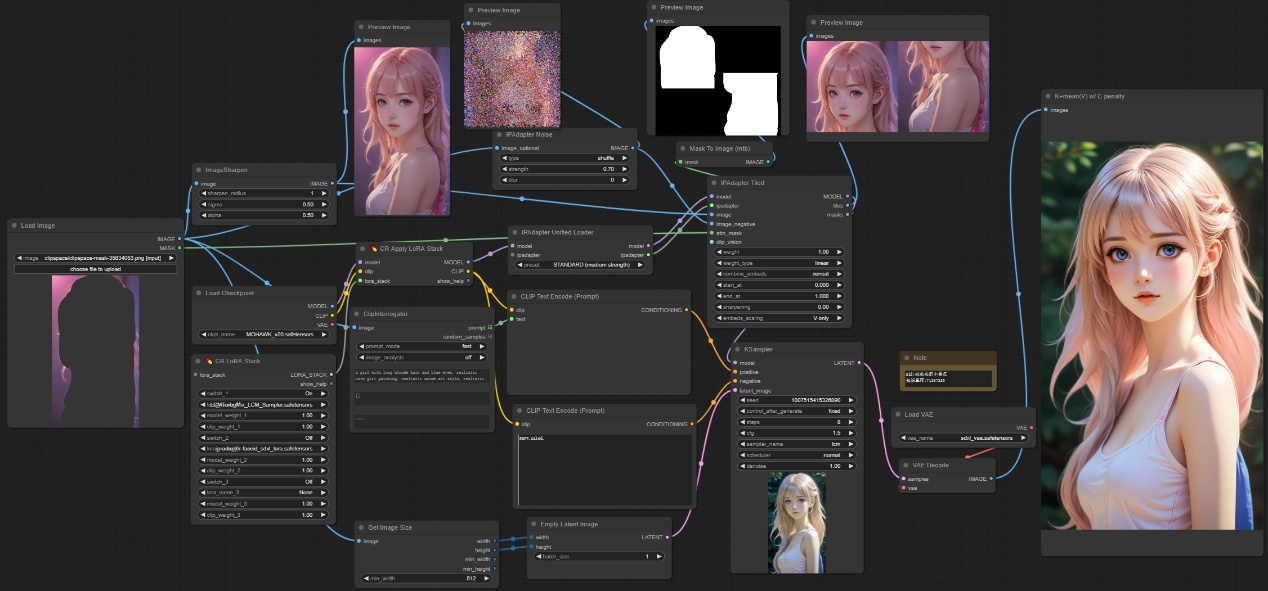The image size is (1268, 591).
Task: Toggle switch_1 in the CR LoRA Stack node
Action: [x=265, y=393]
